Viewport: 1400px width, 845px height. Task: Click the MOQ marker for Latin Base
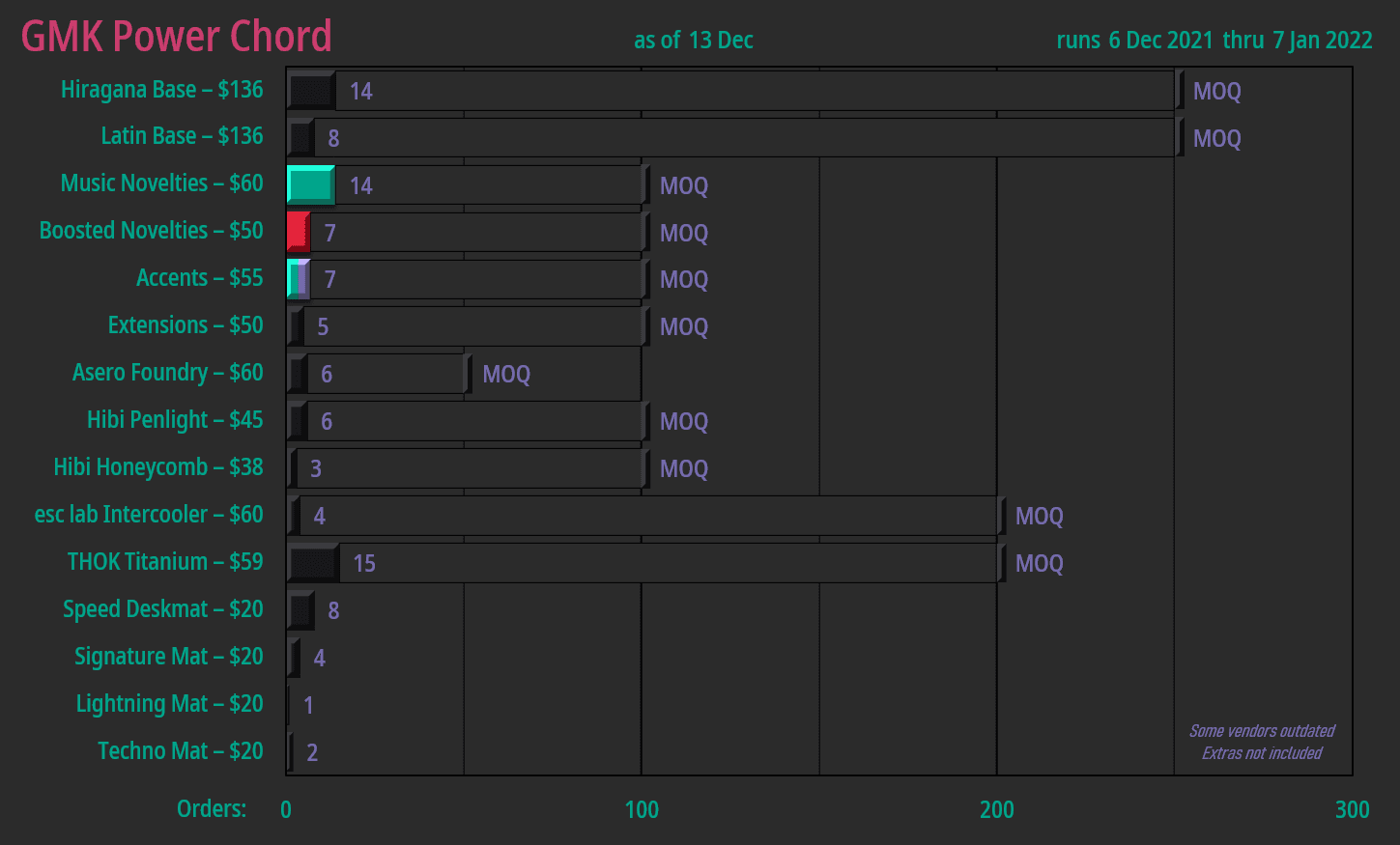(1215, 138)
